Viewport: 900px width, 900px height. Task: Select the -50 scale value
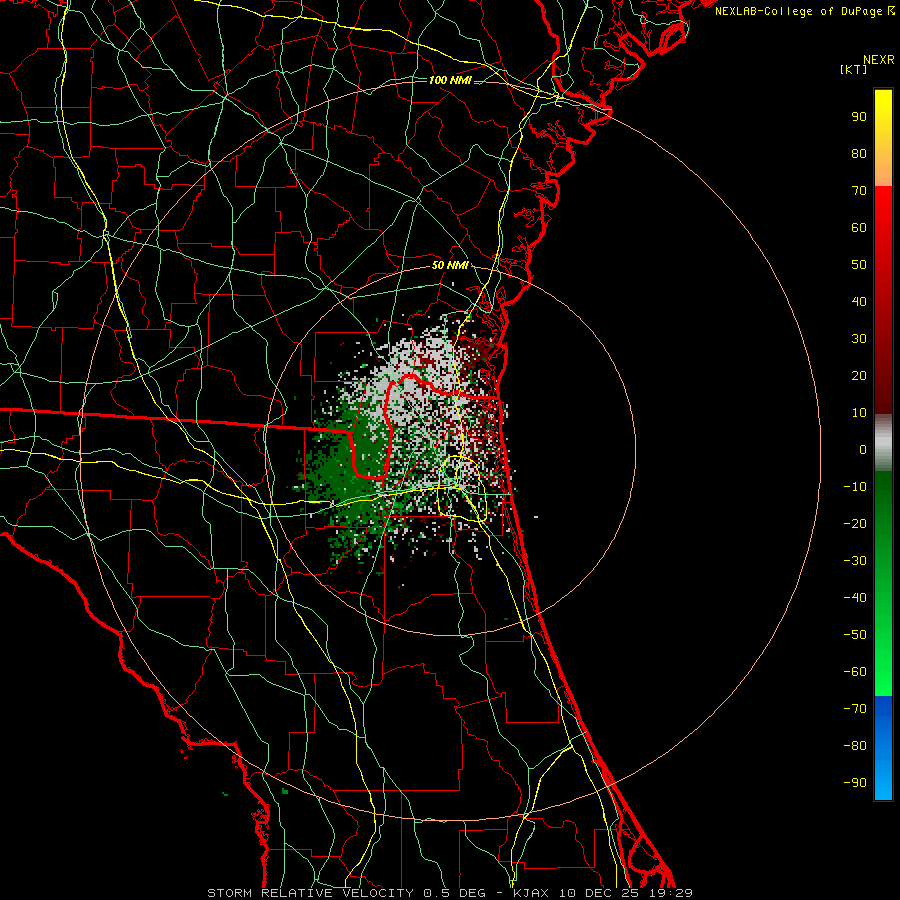pos(855,635)
